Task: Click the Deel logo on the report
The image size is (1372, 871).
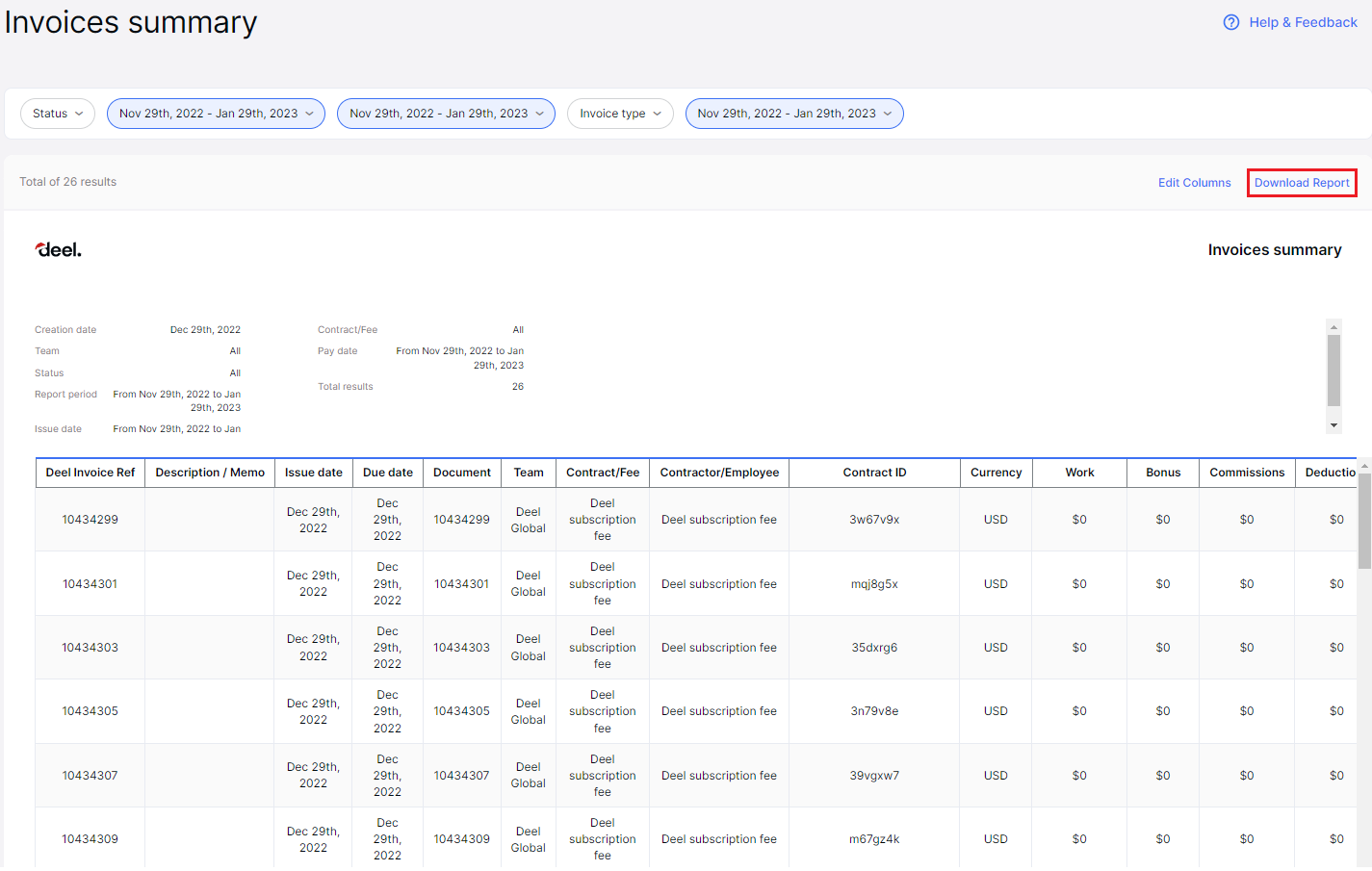Action: (x=58, y=248)
